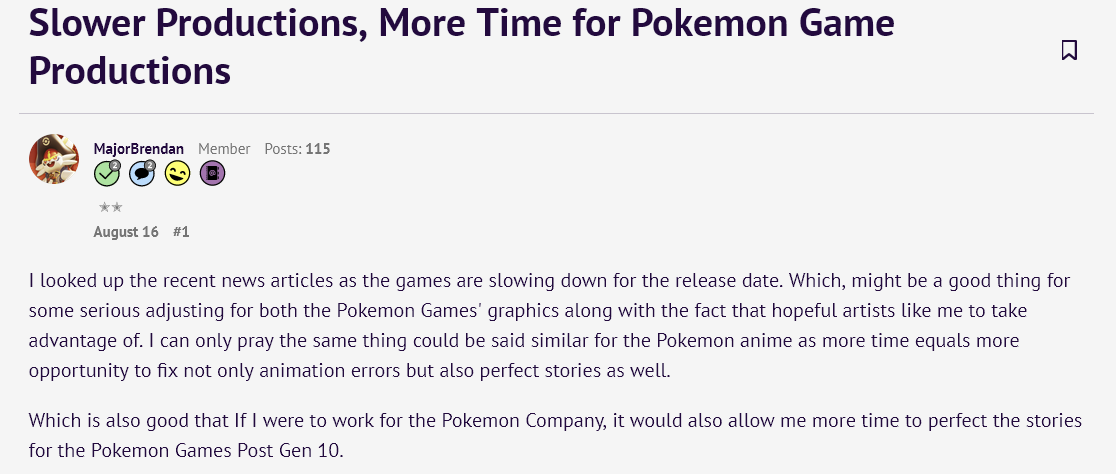This screenshot has width=1116, height=474.
Task: Open the #1 post permalink
Action: point(181,232)
